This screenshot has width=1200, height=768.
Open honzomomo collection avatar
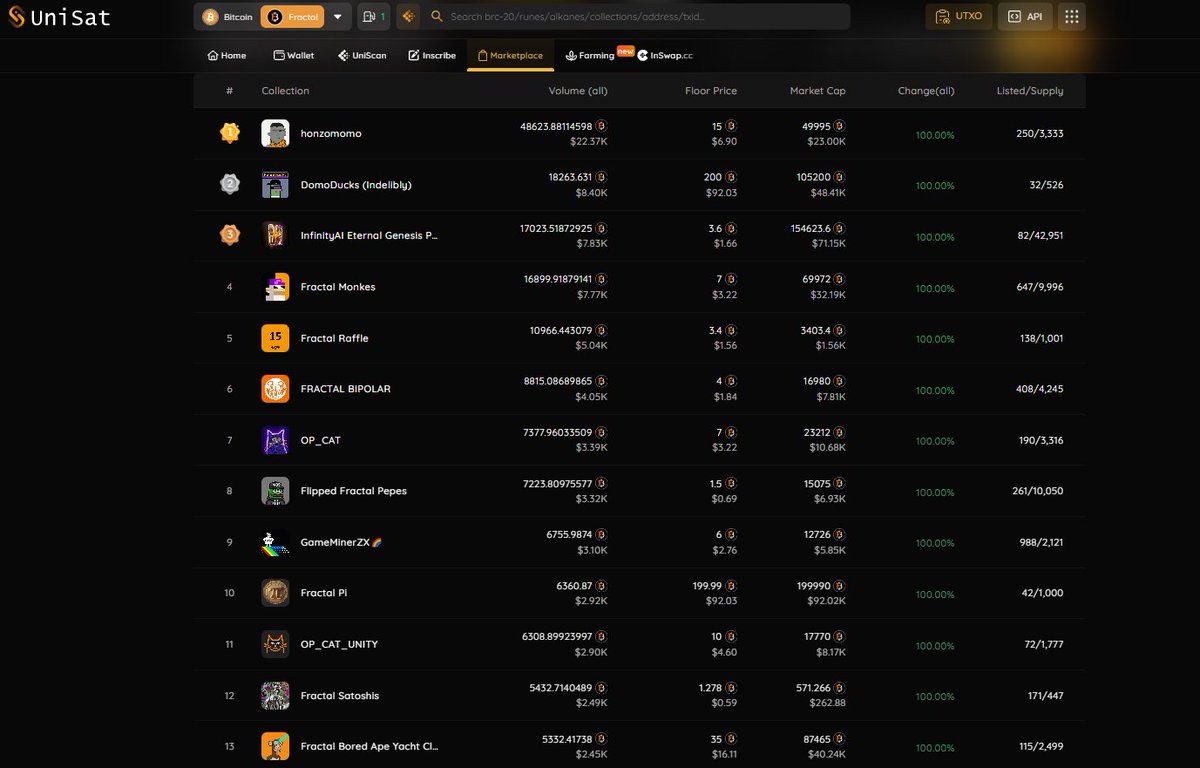275,133
